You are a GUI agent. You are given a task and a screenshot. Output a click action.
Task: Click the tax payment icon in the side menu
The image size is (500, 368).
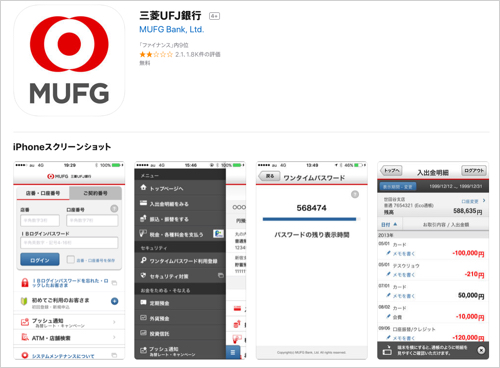click(x=143, y=233)
